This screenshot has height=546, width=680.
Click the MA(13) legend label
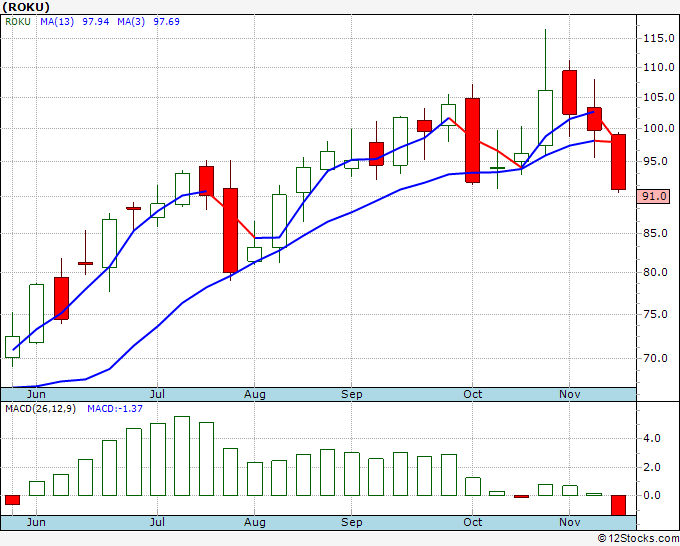coord(57,22)
